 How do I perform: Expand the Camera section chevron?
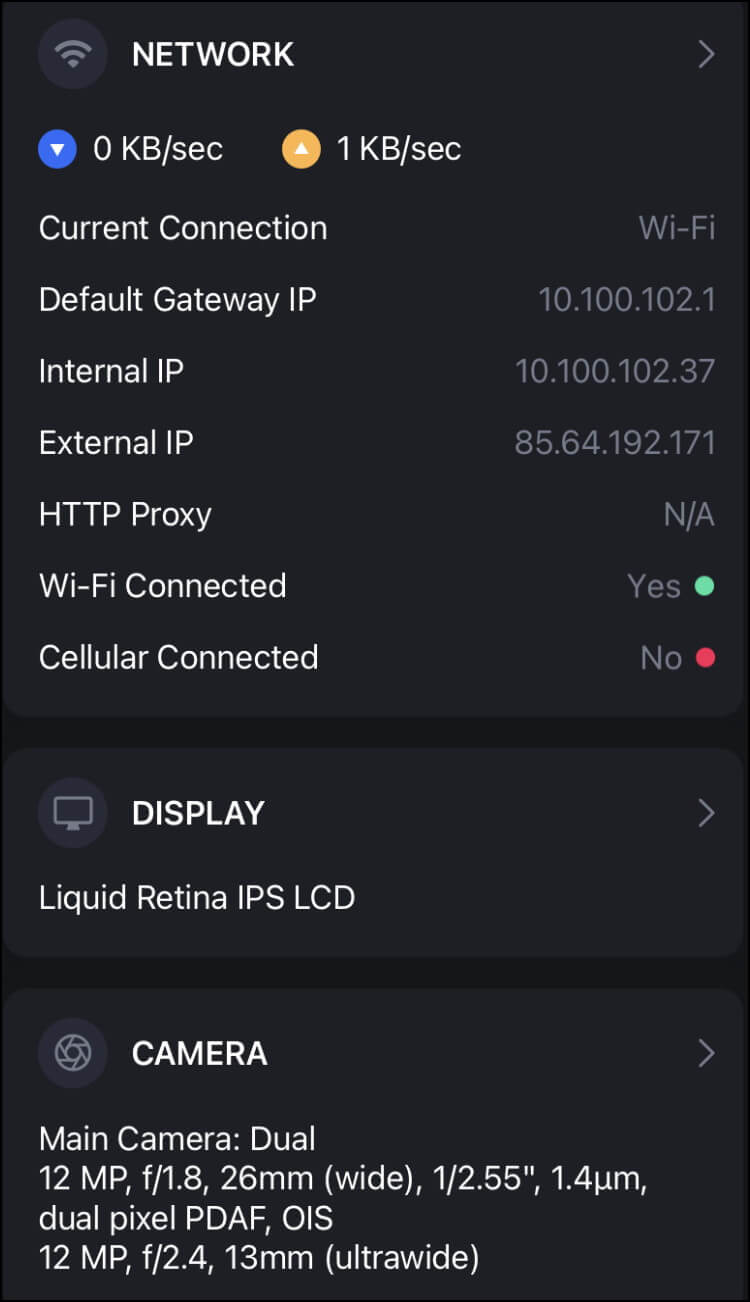point(706,1053)
